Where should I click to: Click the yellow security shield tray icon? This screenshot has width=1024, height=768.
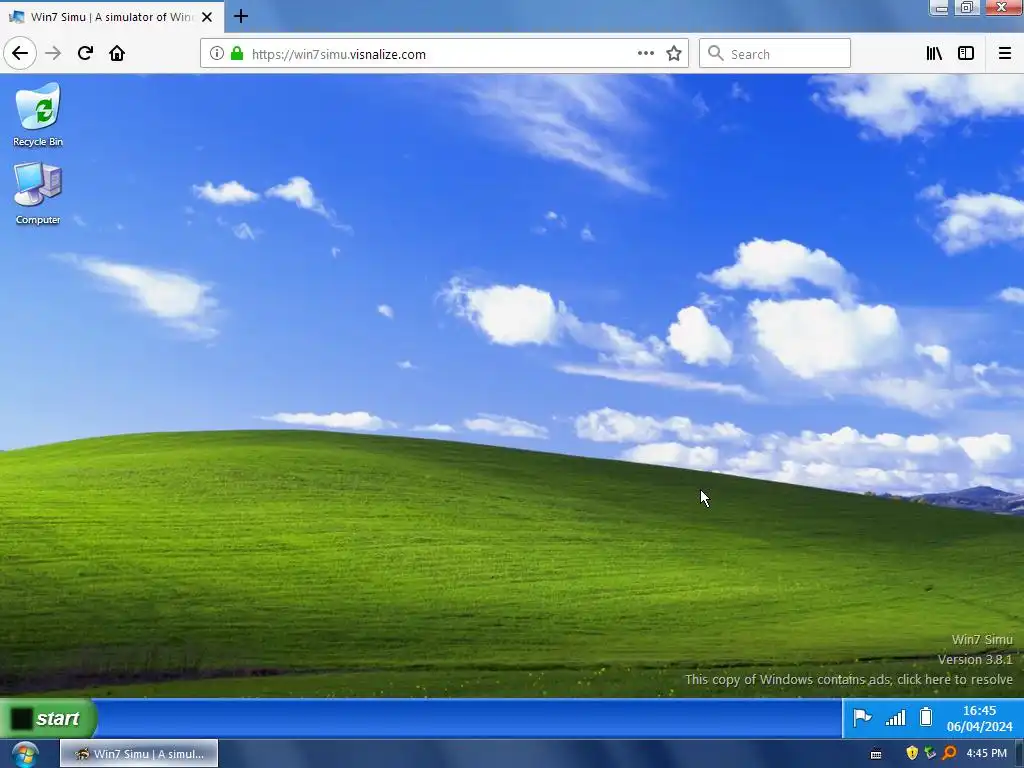[x=912, y=753]
